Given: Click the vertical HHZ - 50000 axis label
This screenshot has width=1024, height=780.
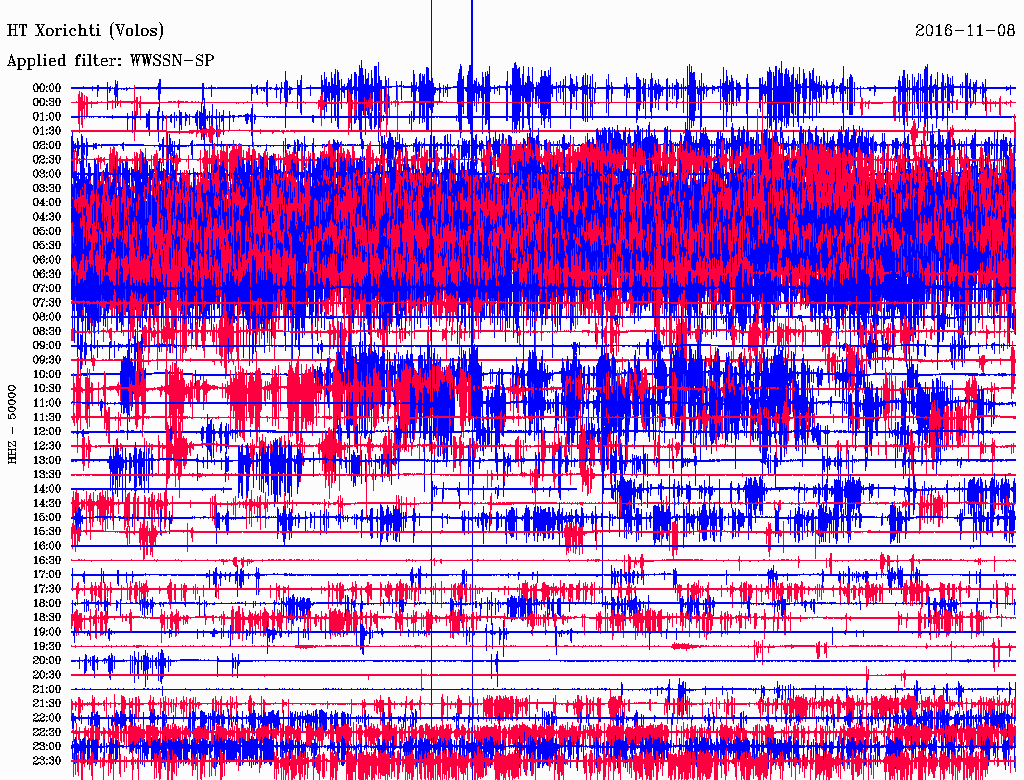Looking at the screenshot, I should [13, 422].
